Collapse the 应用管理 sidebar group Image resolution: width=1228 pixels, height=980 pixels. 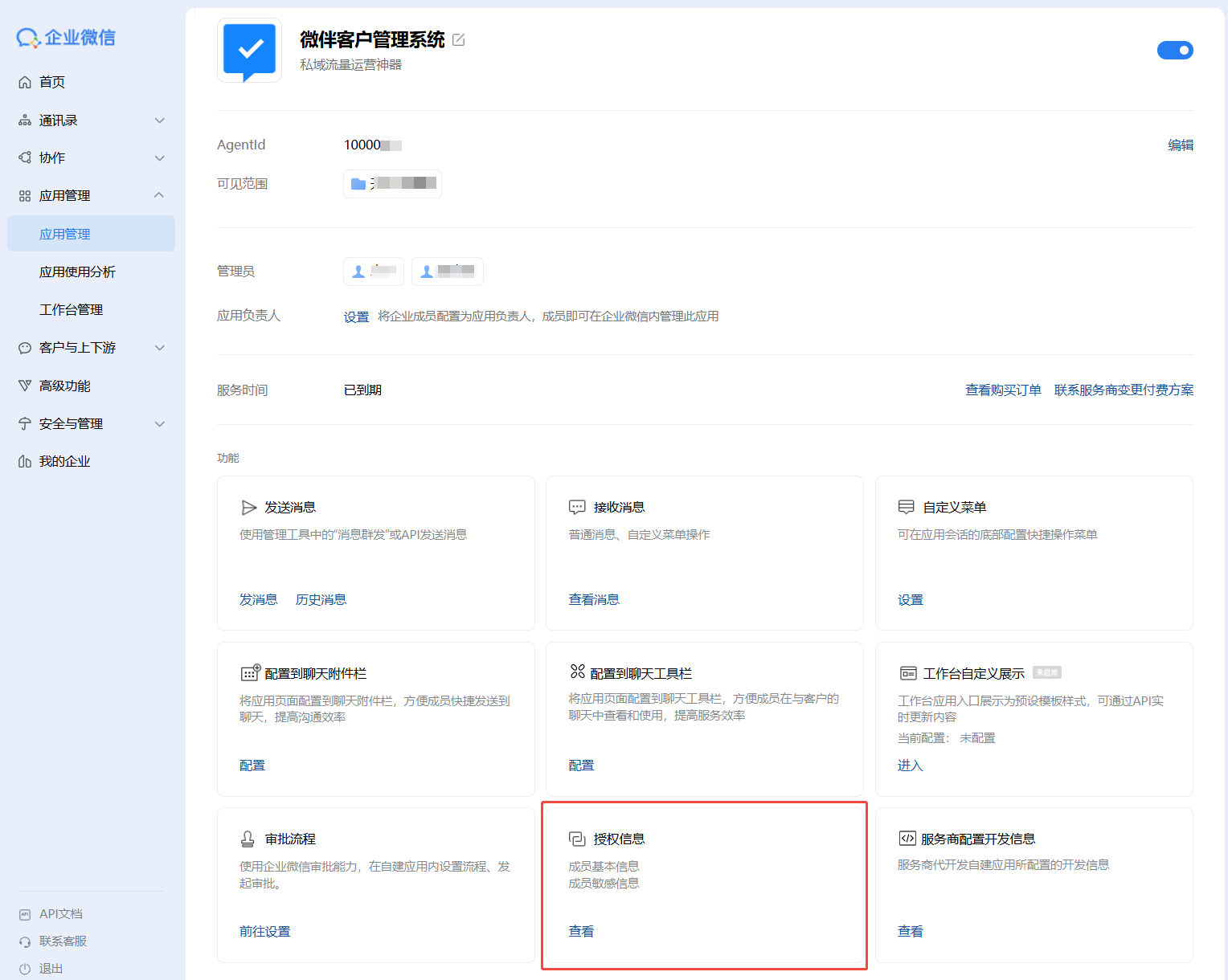click(x=159, y=195)
